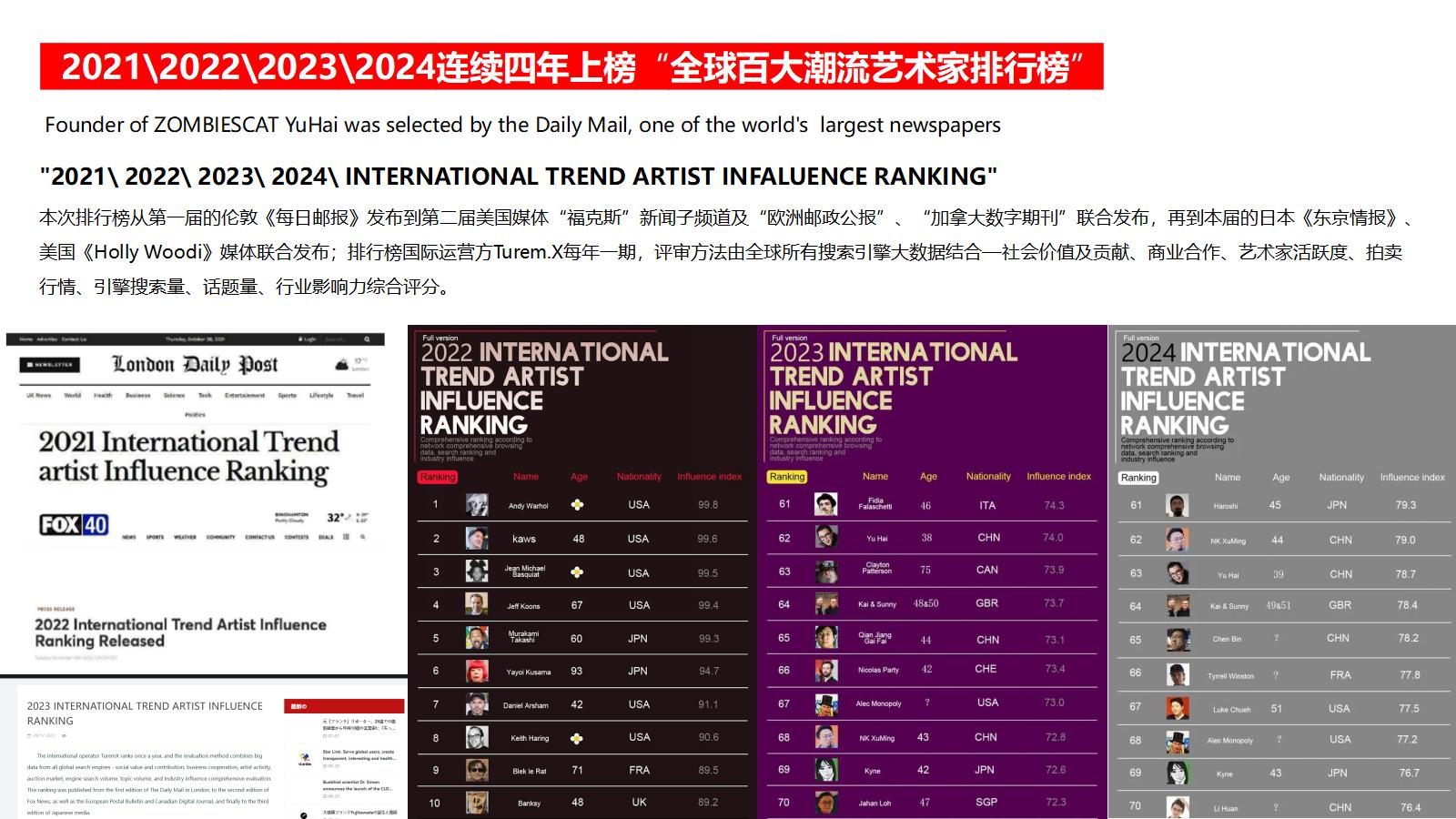Select the Travel menu item on London Daily Post
Screen dimensions: 1456x819
(356, 396)
